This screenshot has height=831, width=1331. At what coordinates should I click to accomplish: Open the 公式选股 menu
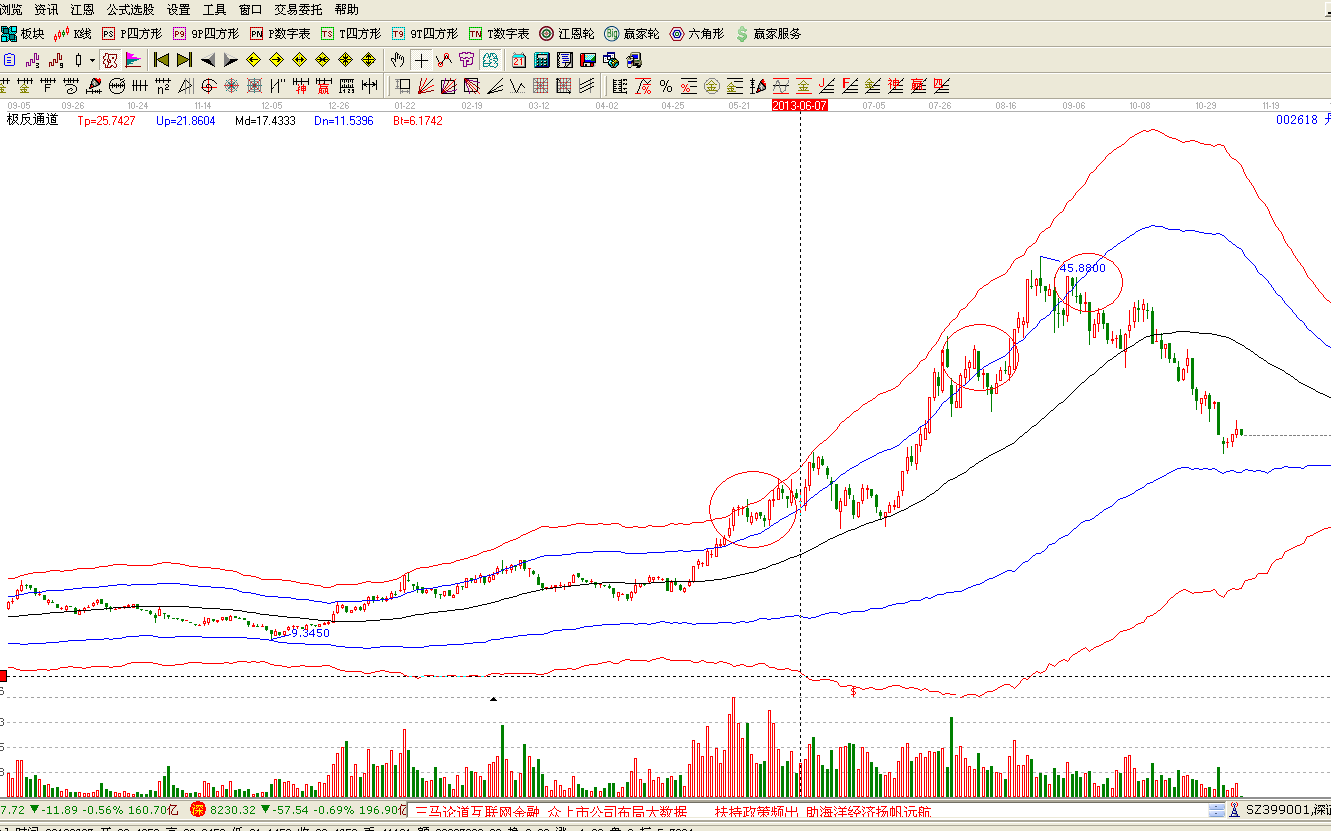point(130,9)
